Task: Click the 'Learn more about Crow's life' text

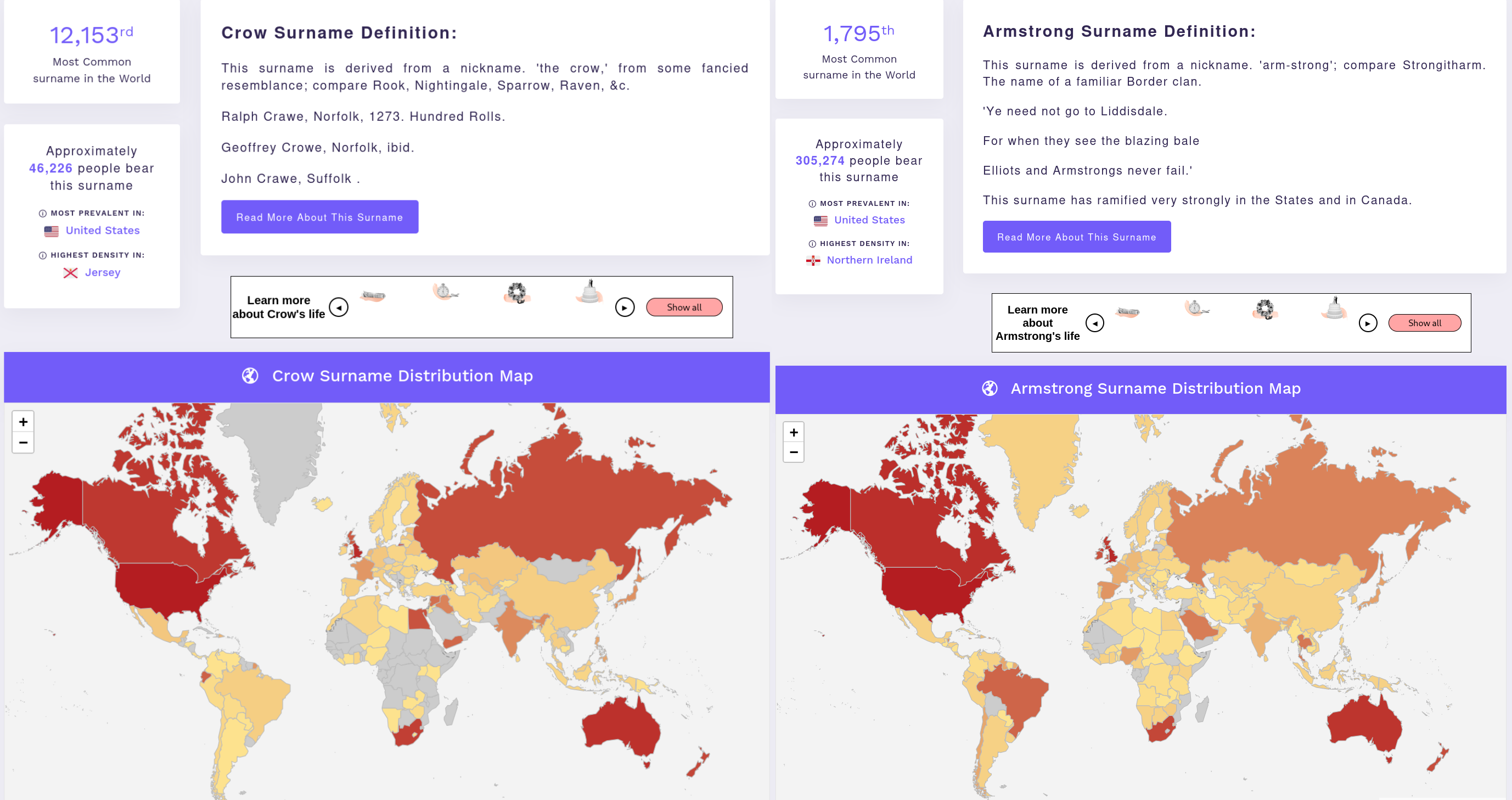Action: pyautogui.click(x=279, y=307)
